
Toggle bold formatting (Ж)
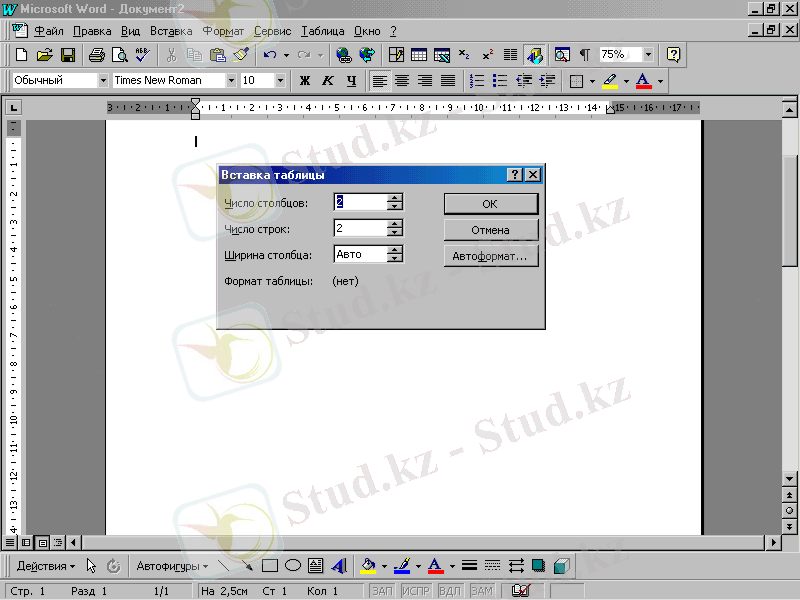pyautogui.click(x=305, y=80)
